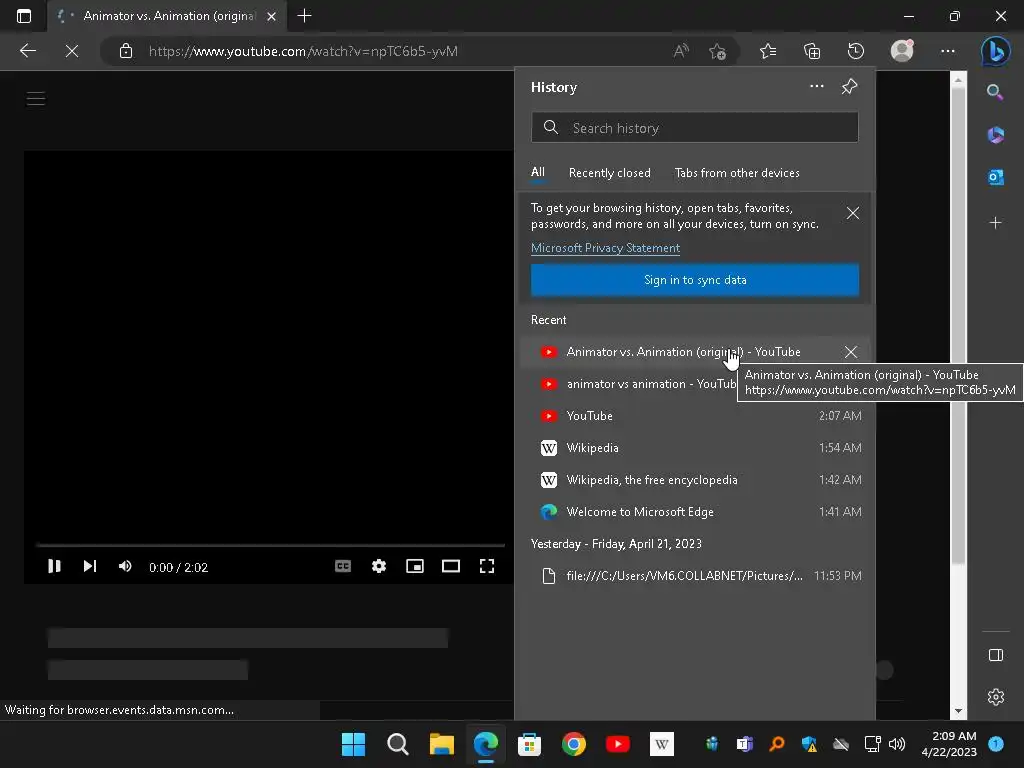Viewport: 1024px width, 768px height.
Task: Open video settings gear
Action: (379, 566)
